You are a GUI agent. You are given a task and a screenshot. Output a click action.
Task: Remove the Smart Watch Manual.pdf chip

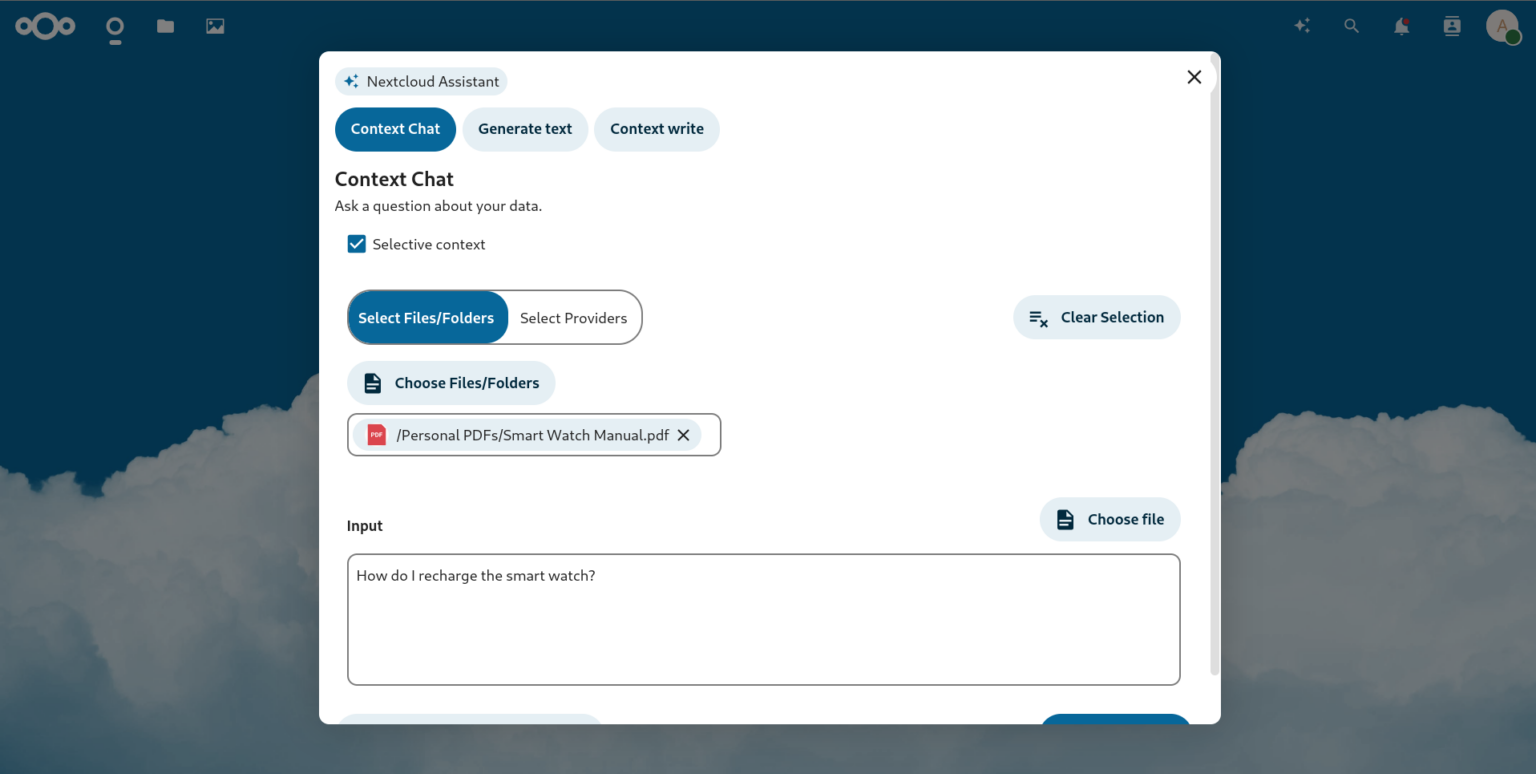[684, 435]
